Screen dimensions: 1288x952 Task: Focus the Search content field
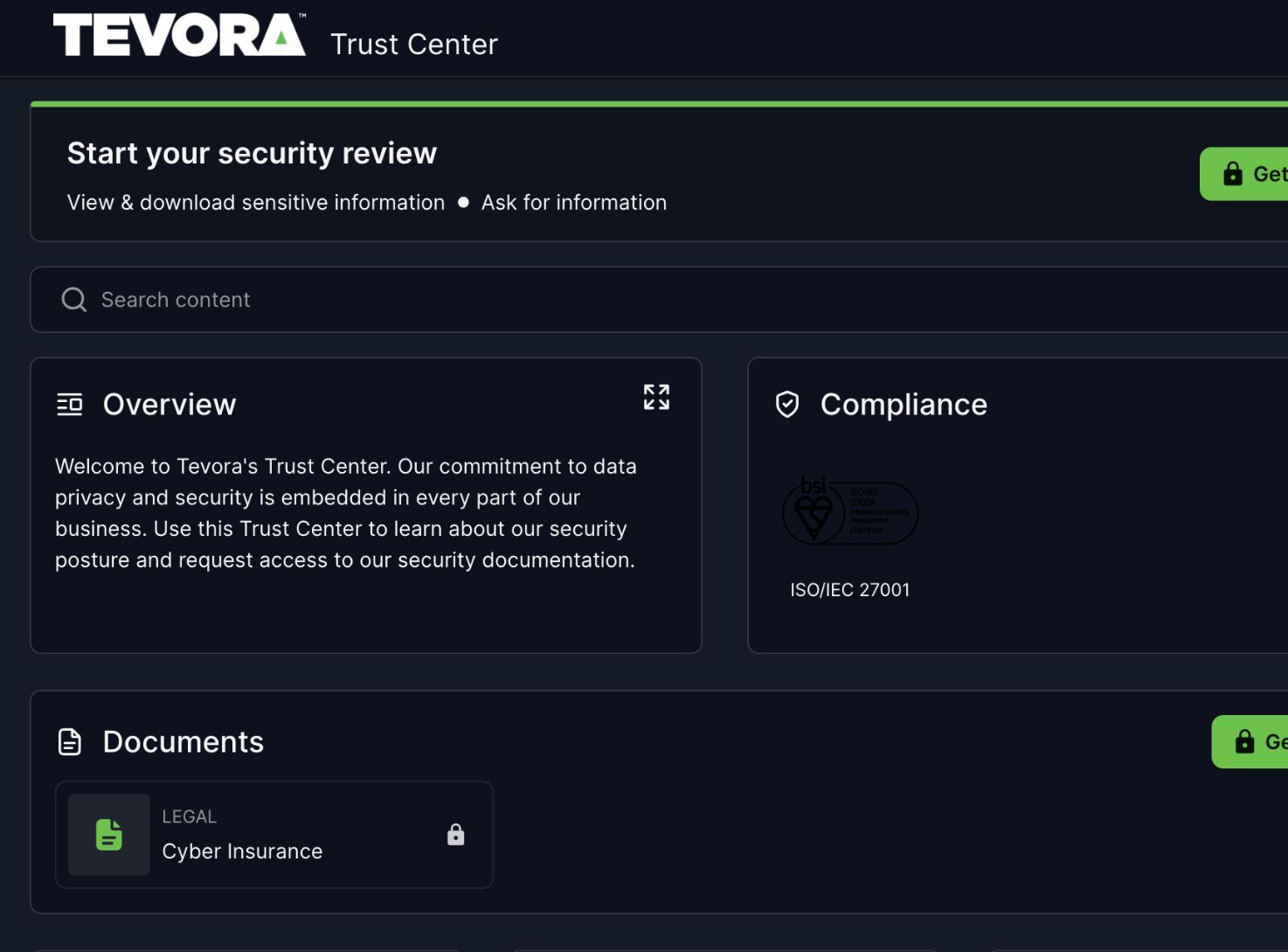pyautogui.click(x=659, y=300)
